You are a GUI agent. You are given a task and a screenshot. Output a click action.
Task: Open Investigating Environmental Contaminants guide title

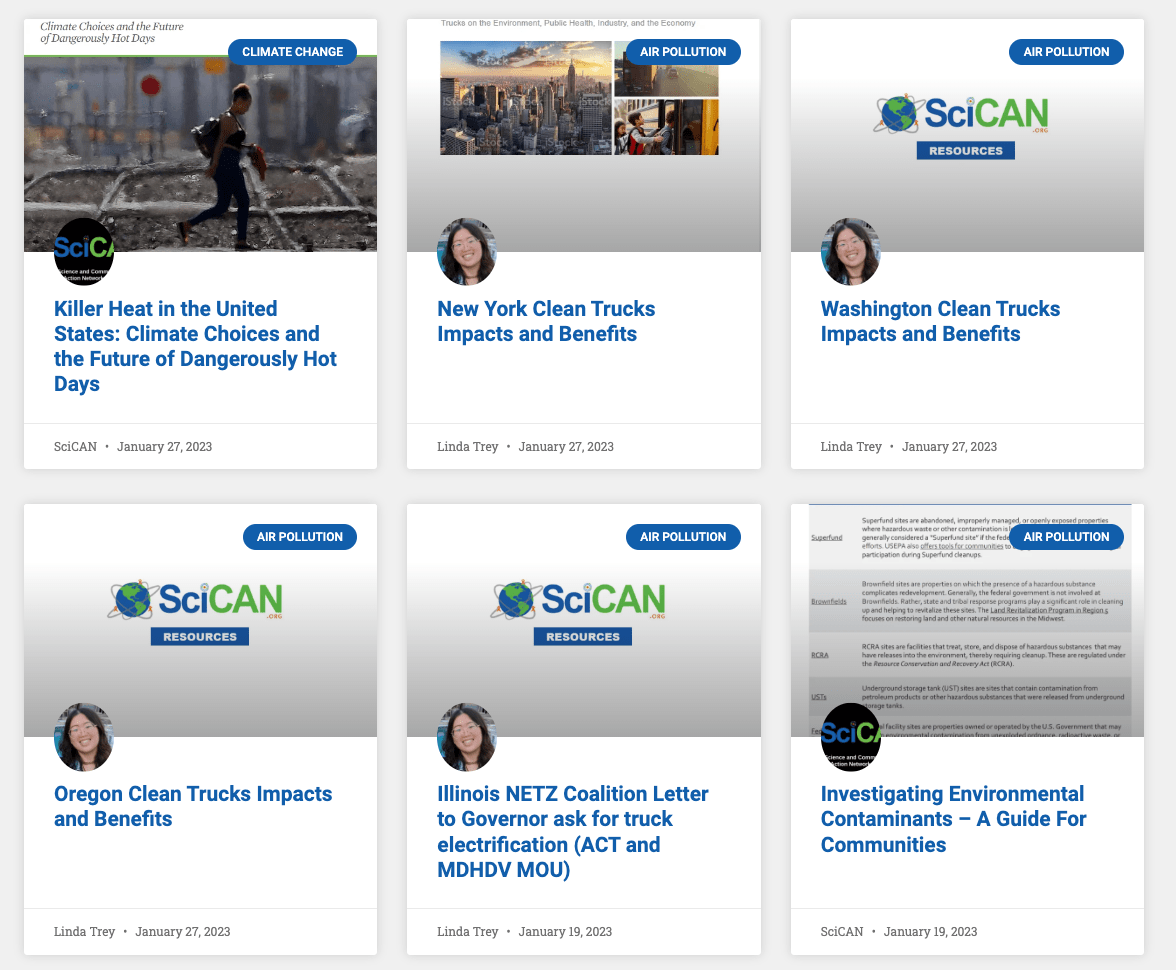pos(953,819)
